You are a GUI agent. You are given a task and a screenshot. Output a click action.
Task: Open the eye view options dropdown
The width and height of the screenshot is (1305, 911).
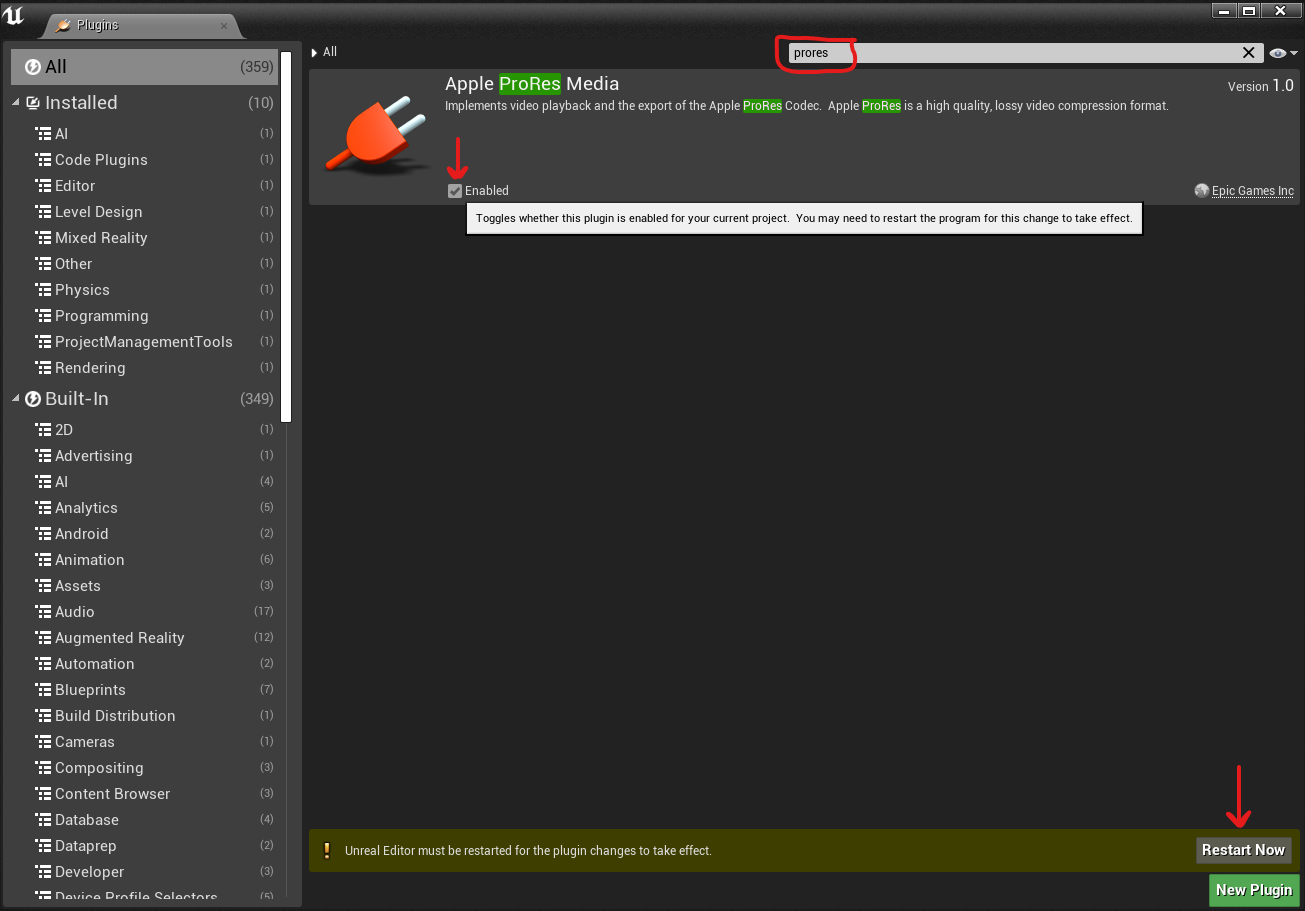[x=1283, y=53]
